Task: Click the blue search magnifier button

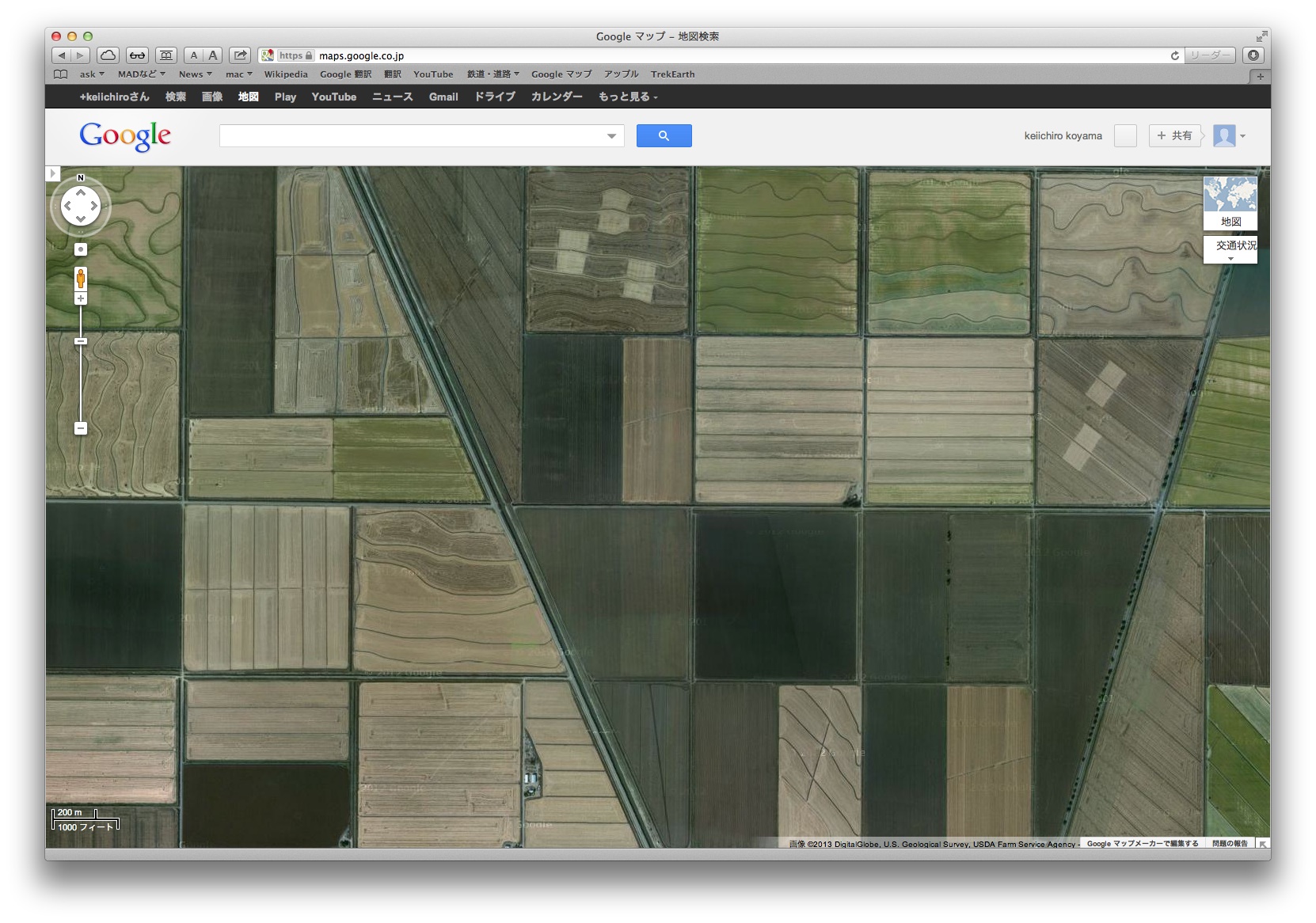Action: 664,135
